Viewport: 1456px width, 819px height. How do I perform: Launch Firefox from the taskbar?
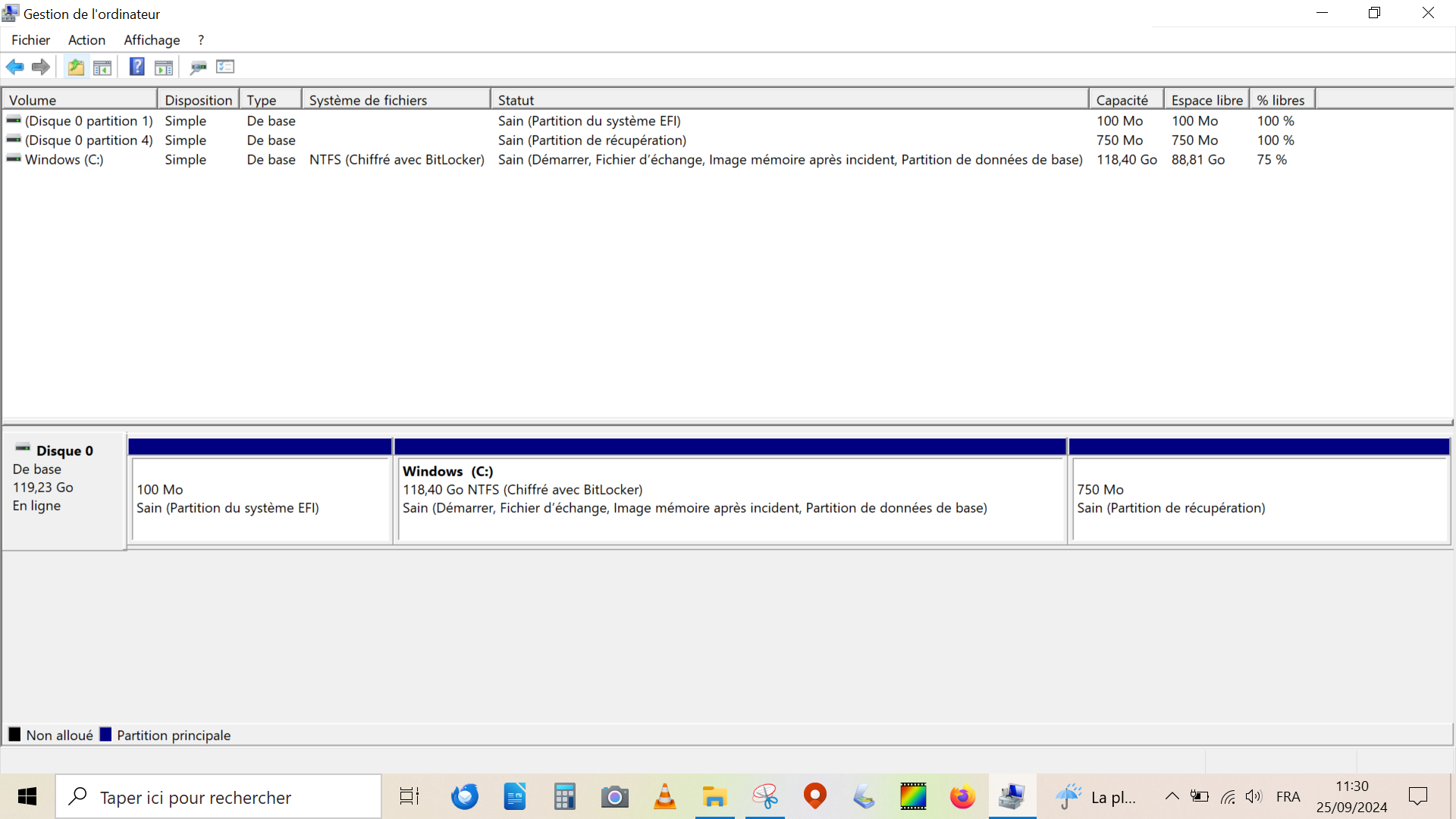click(962, 796)
